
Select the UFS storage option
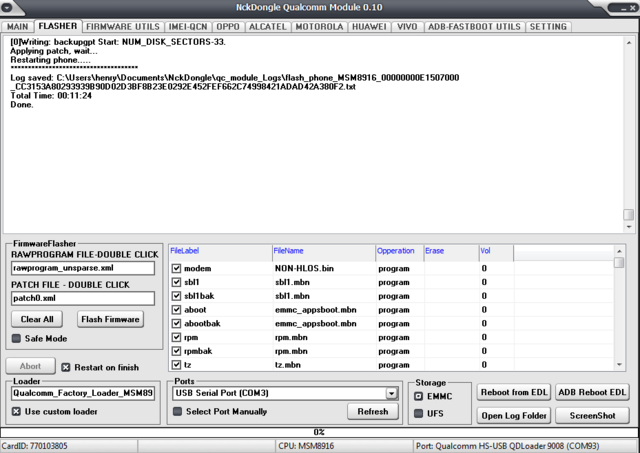coord(418,413)
